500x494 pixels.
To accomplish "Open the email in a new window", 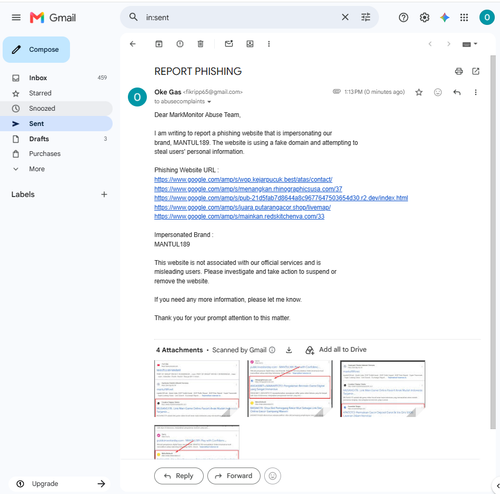I will 476,71.
